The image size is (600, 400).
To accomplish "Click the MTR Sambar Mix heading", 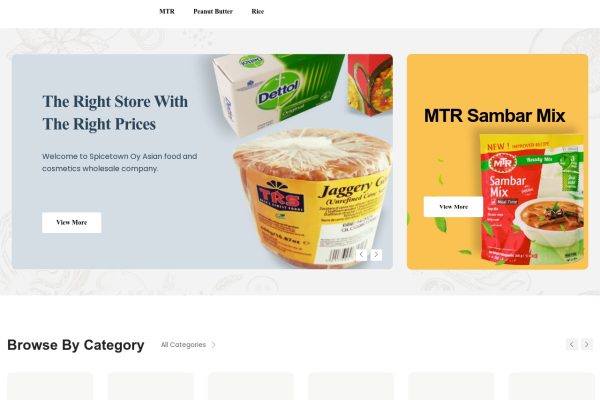I will point(494,116).
